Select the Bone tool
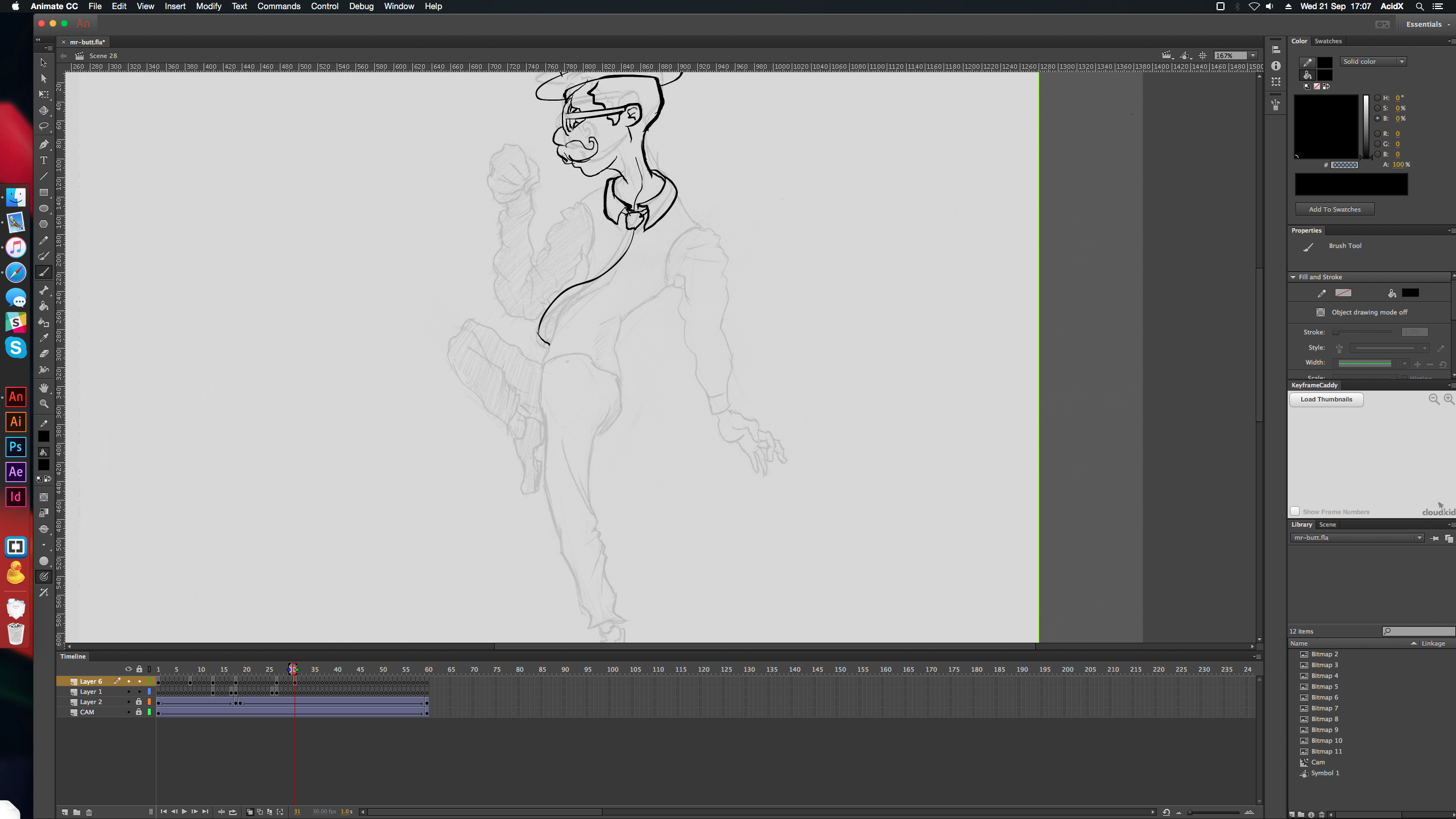The height and width of the screenshot is (819, 1456). pos(44,290)
